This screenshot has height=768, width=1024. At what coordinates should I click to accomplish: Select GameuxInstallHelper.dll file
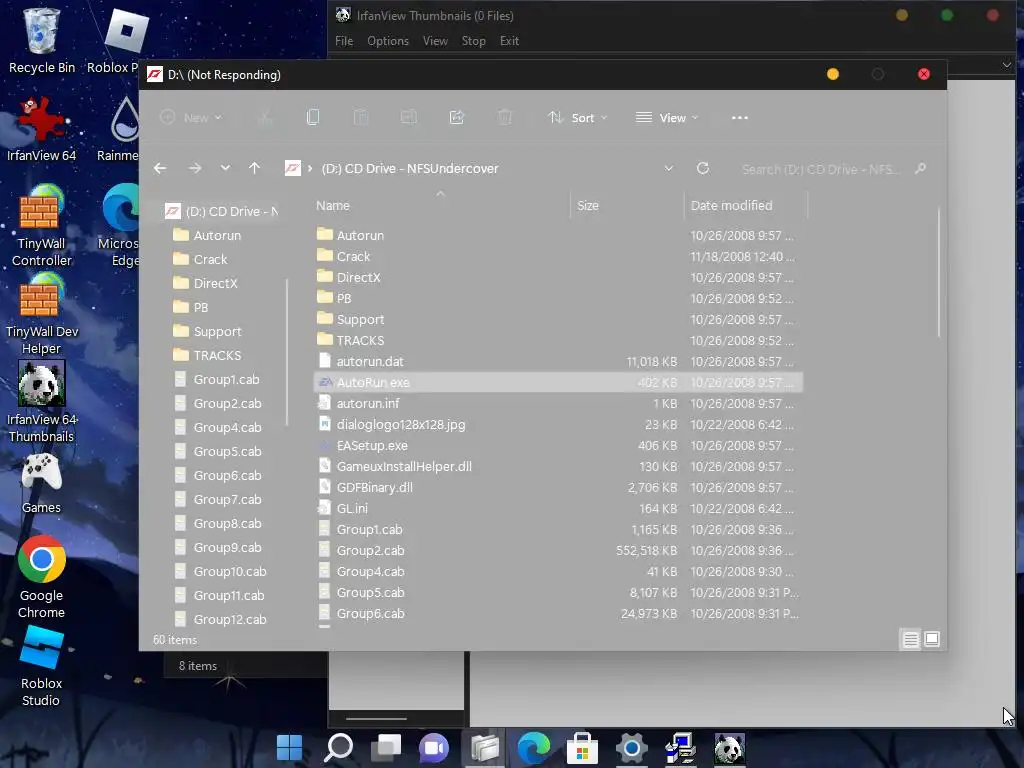[x=558, y=466]
